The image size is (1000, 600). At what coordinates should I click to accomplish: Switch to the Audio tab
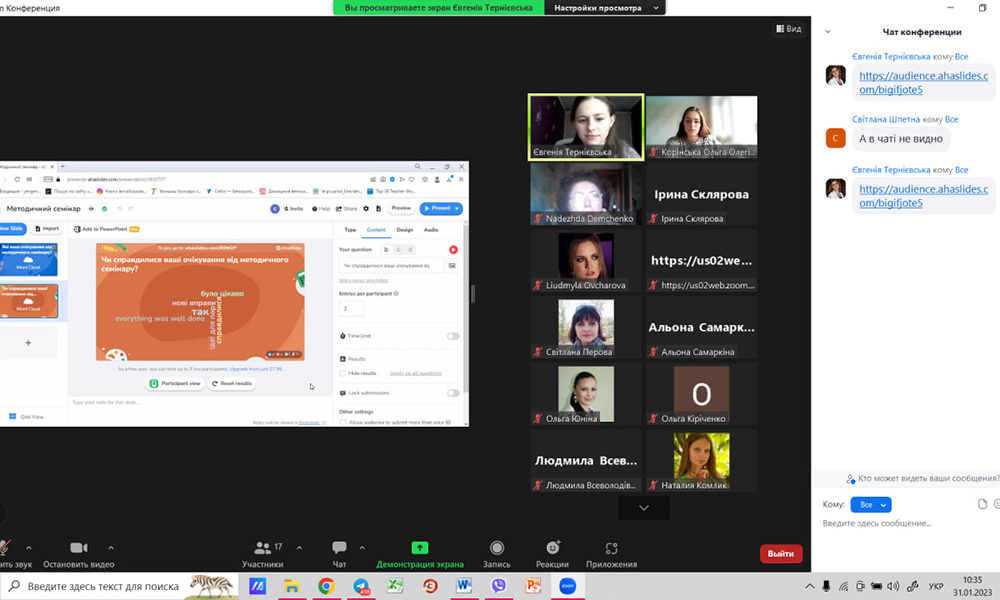[431, 230]
